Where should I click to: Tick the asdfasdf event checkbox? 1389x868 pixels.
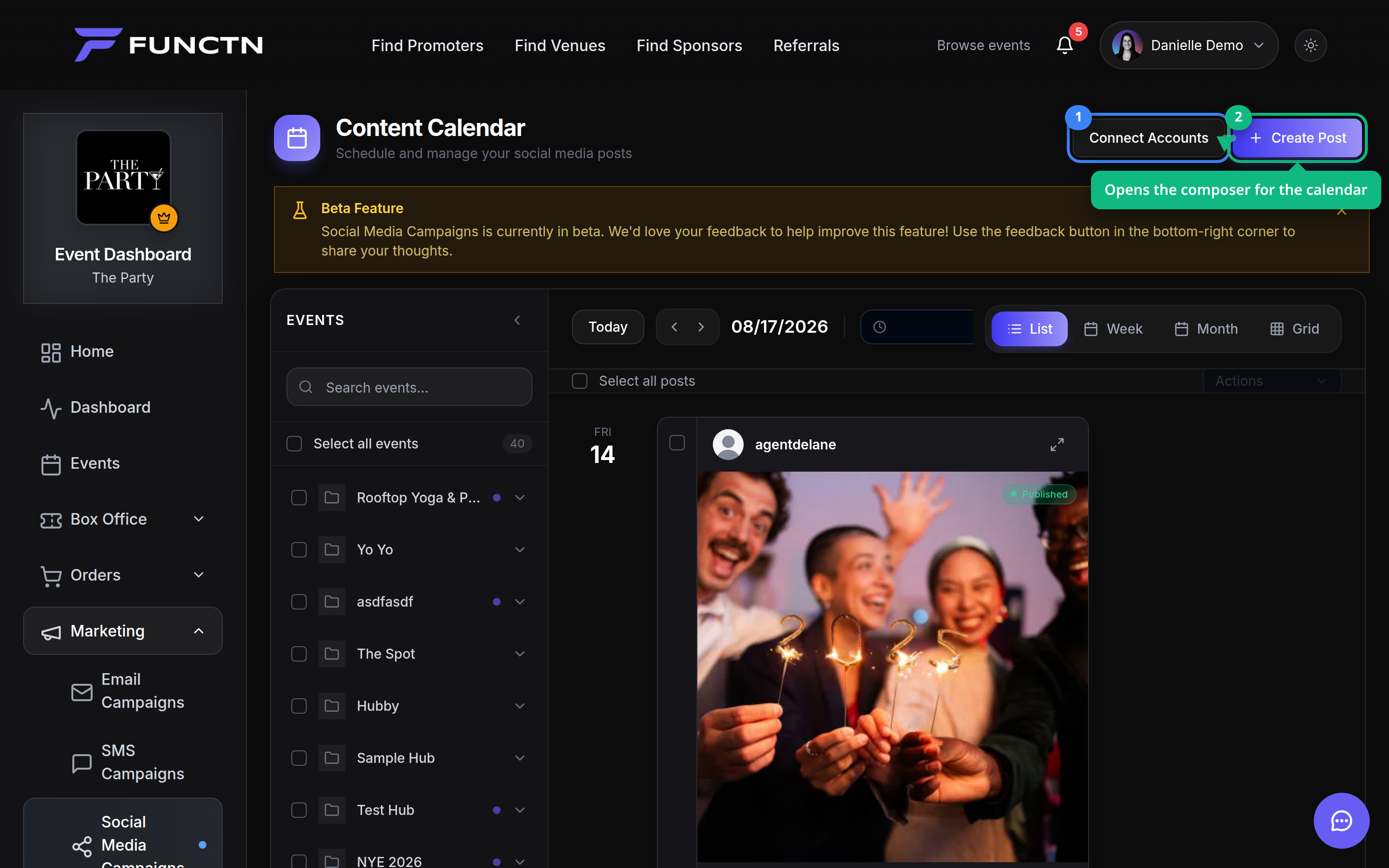(299, 602)
